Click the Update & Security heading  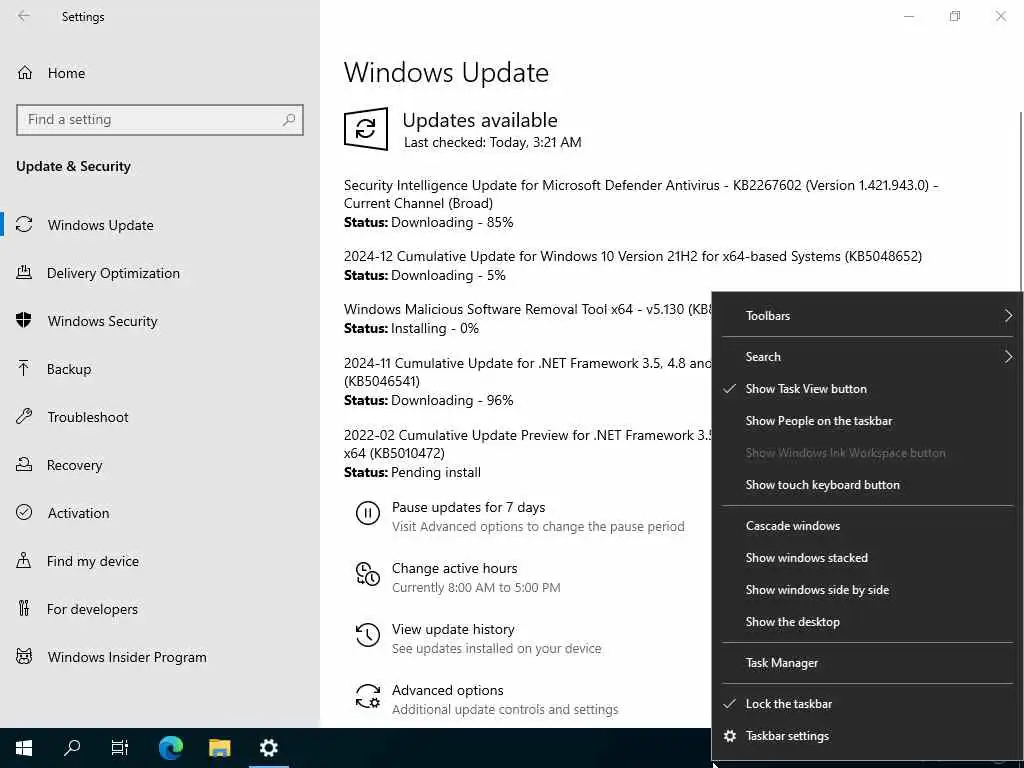click(73, 166)
